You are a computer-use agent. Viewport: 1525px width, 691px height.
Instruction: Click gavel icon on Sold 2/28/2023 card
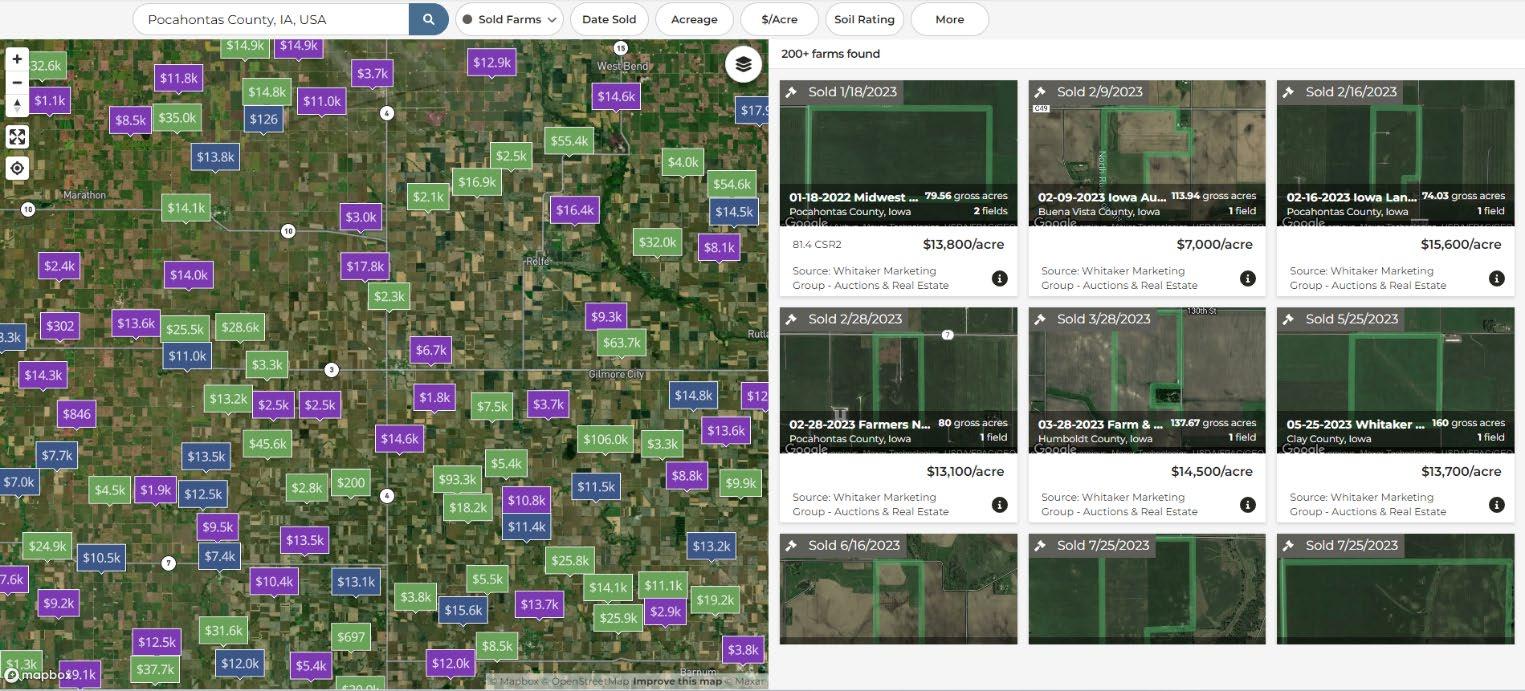[x=791, y=319]
